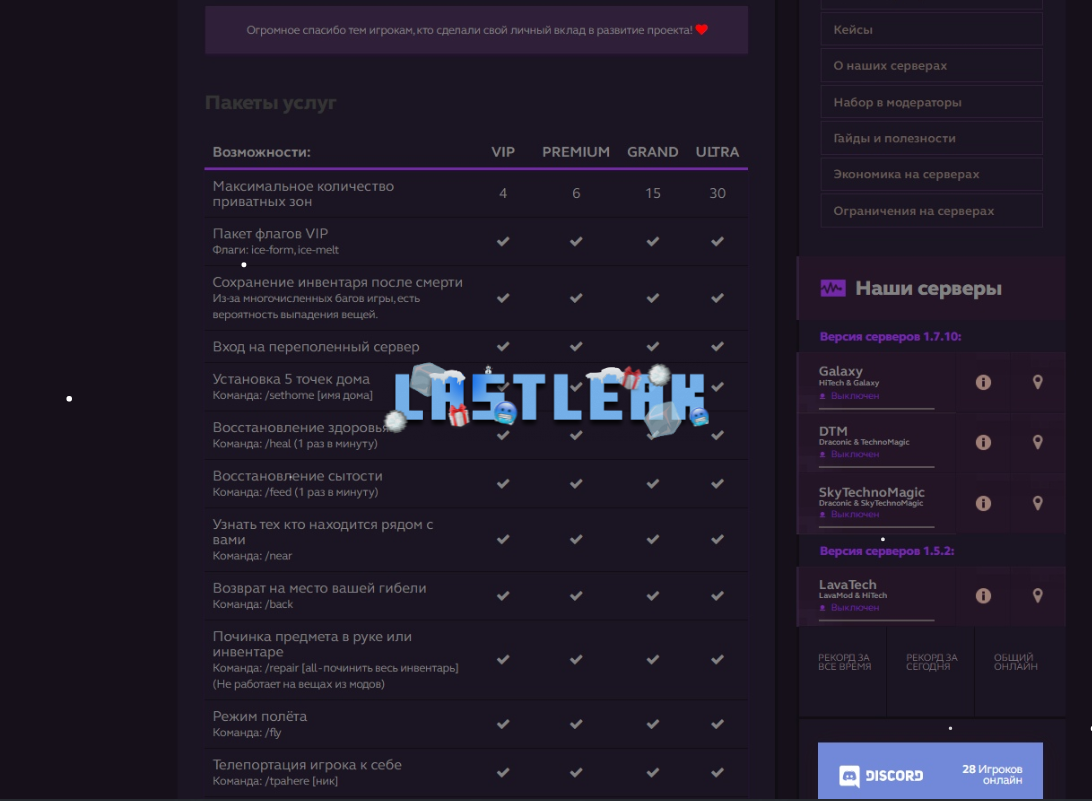Open info icon for LavaTech server
Screen dimensions: 1092x801
pos(983,596)
